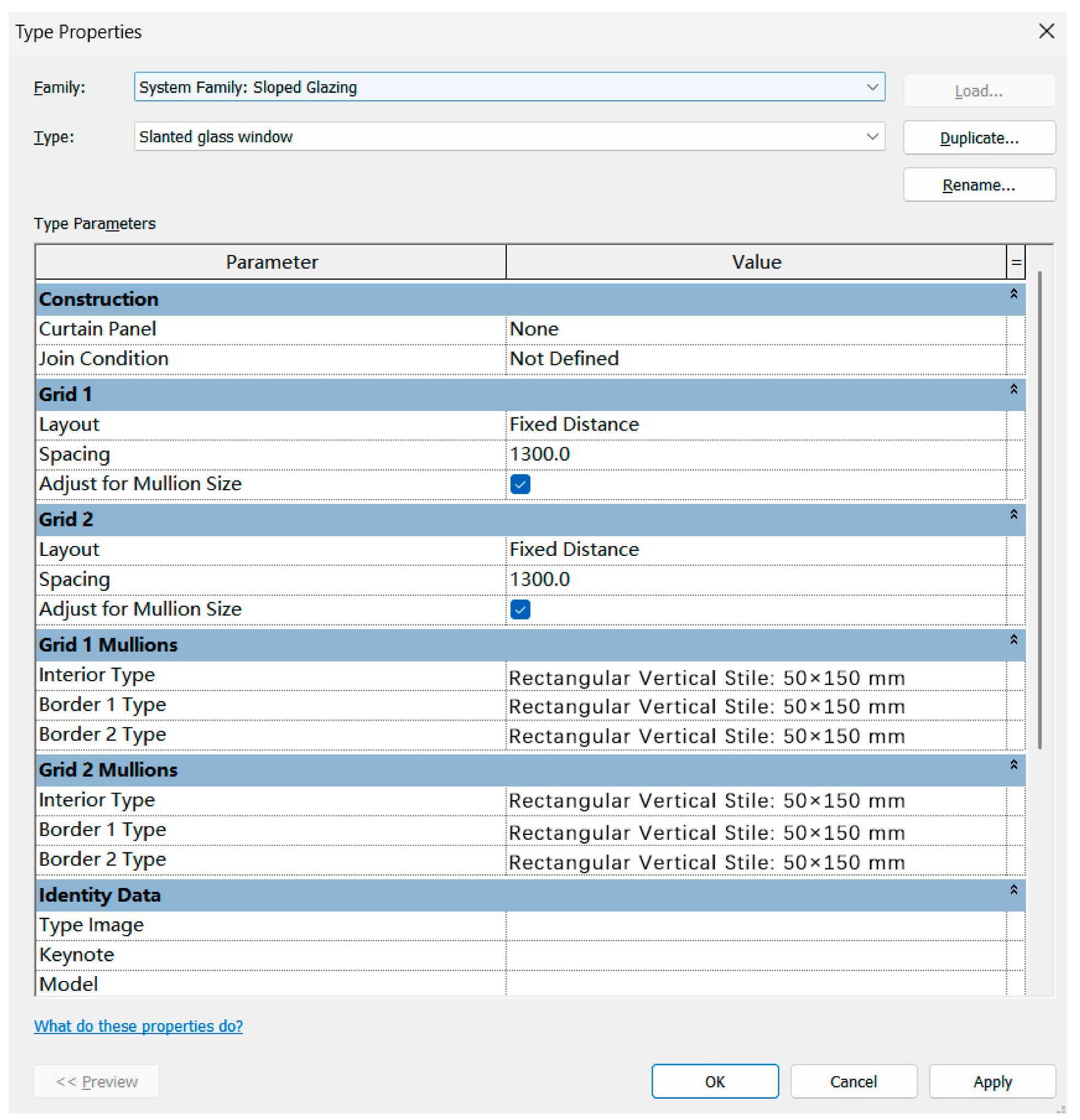Collapse the Grid 1 section chevron
Screen dimensions: 1080x1120
1013,389
